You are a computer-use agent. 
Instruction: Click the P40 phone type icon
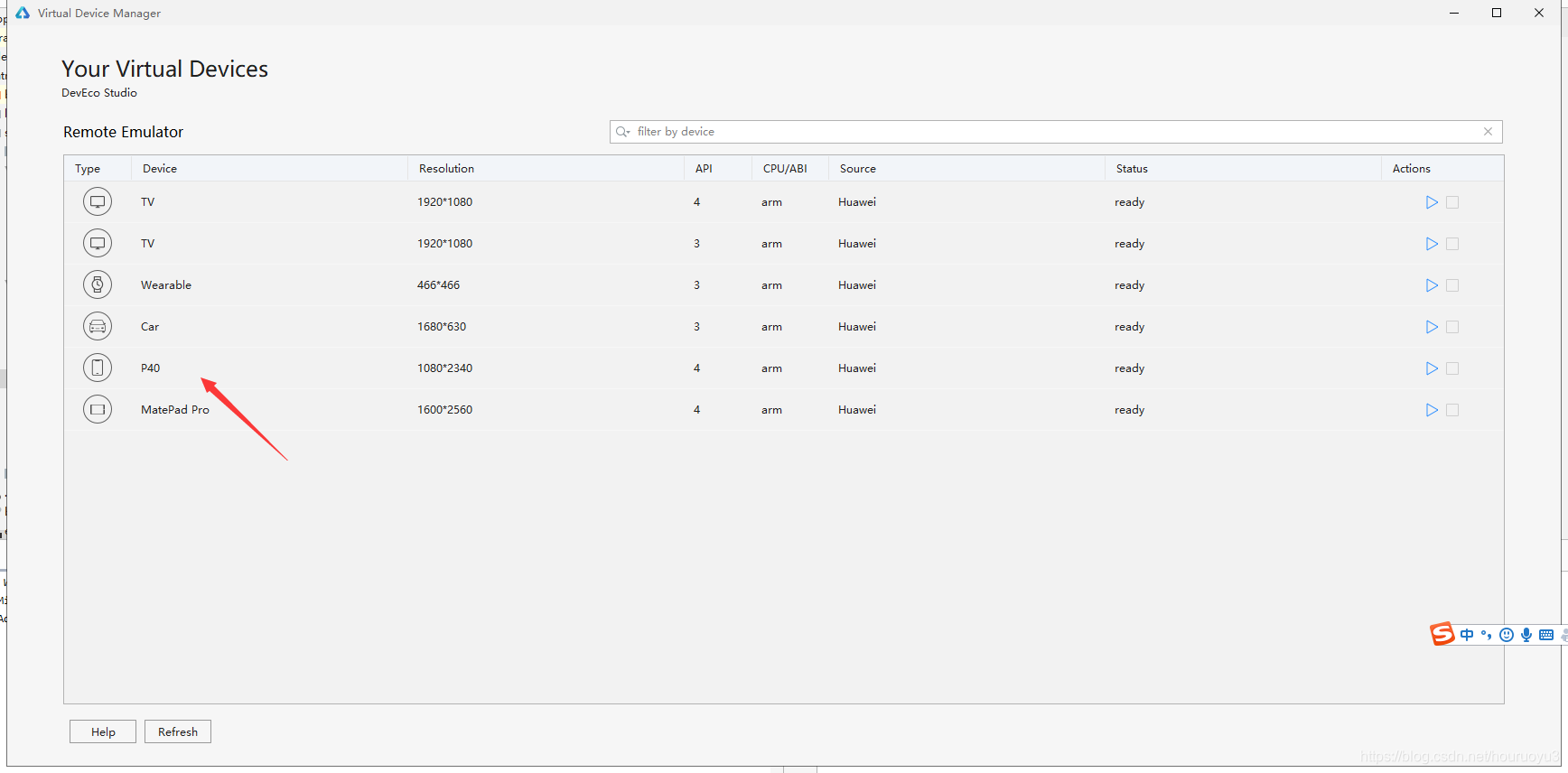click(x=98, y=368)
